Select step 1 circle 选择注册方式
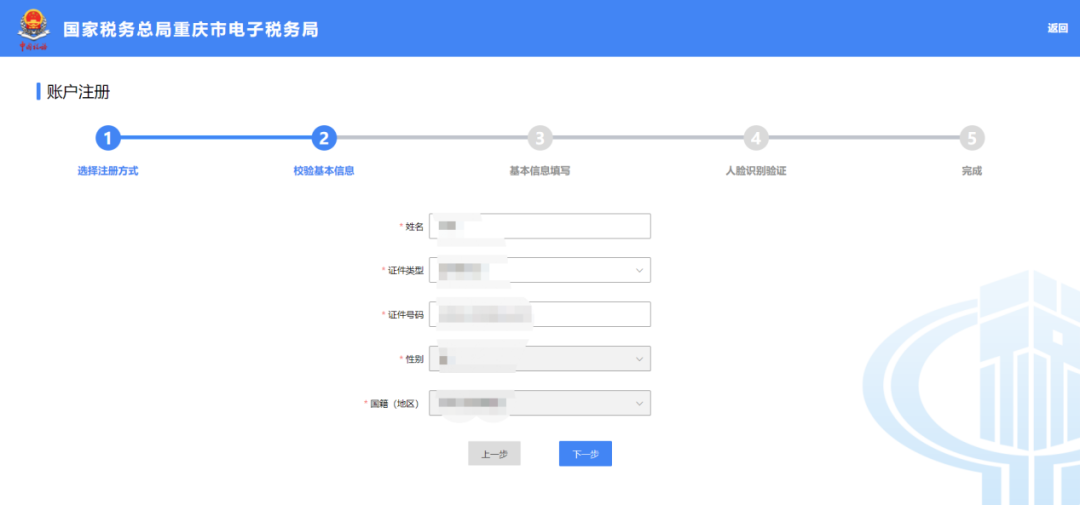Screen dimensions: 1080x505 107,138
